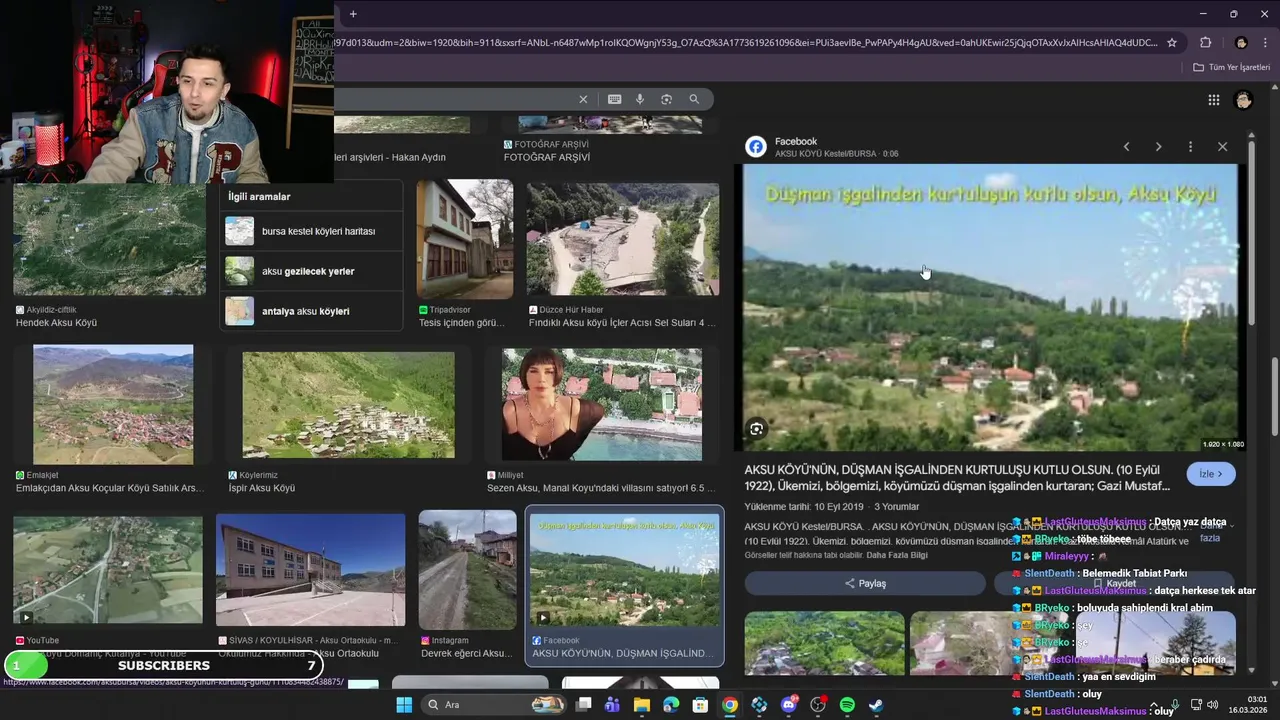Open Tripadvisor Tesis içinden image result
The width and height of the screenshot is (1280, 720).
(x=465, y=239)
